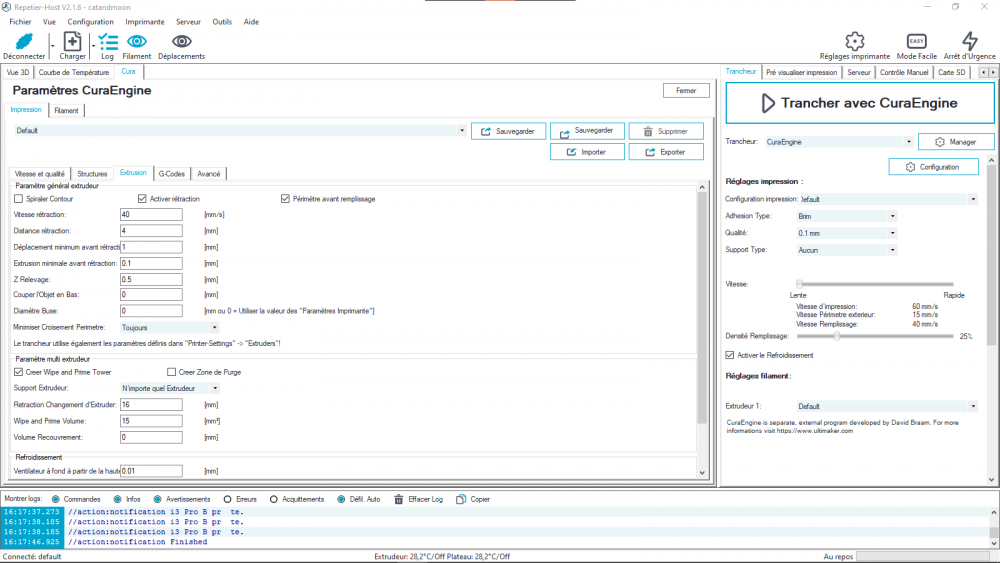Open the Trancheur CuraEngine dropdown
This screenshot has width=1000, height=563.
(x=839, y=142)
